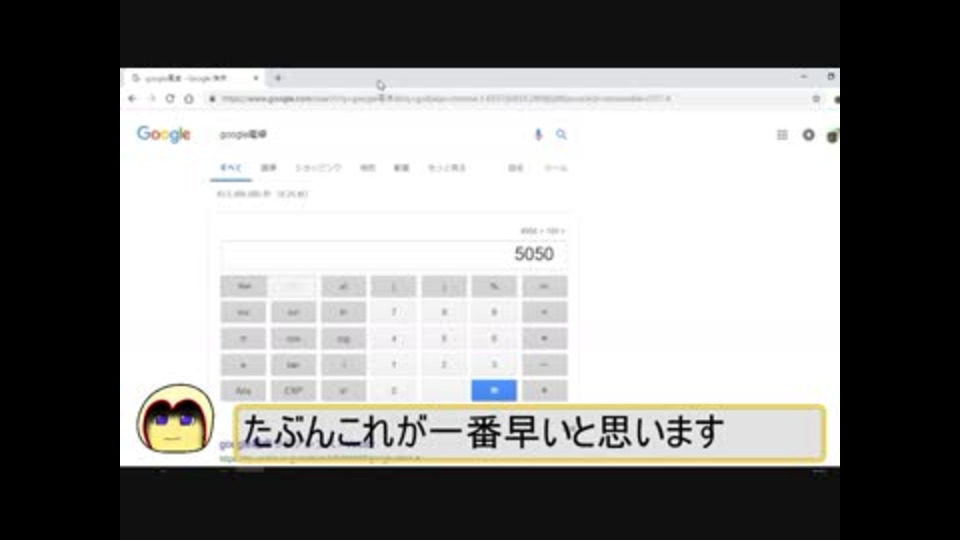Click calculator digit 8
This screenshot has width=960, height=540.
tap(444, 312)
